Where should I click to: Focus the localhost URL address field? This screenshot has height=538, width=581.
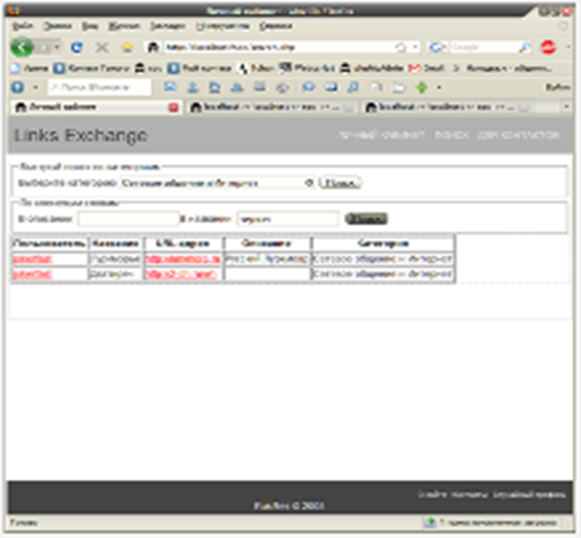tap(278, 47)
